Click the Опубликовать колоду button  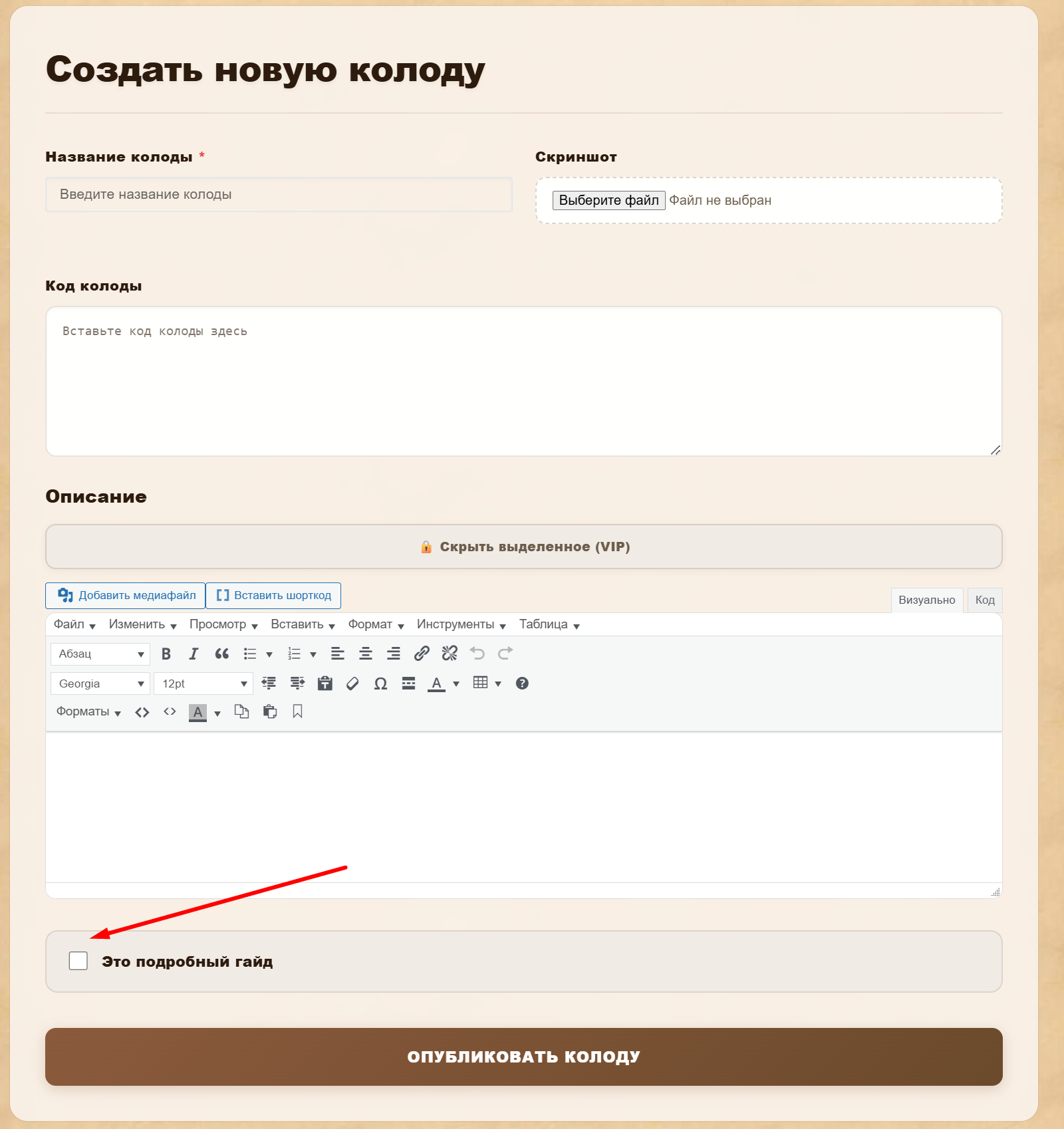click(523, 1057)
